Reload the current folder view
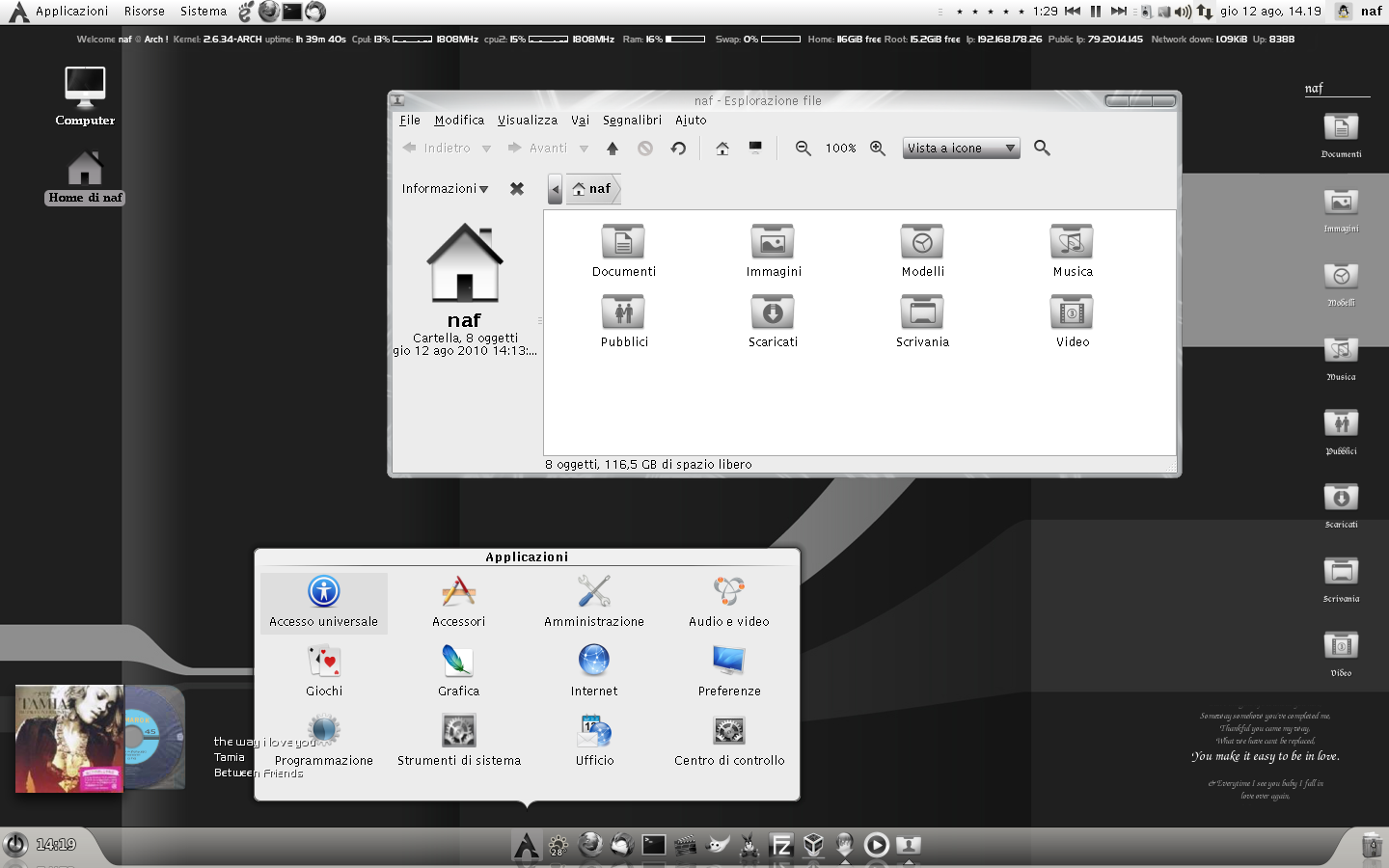Screen dimensions: 1389x868 click(x=678, y=148)
